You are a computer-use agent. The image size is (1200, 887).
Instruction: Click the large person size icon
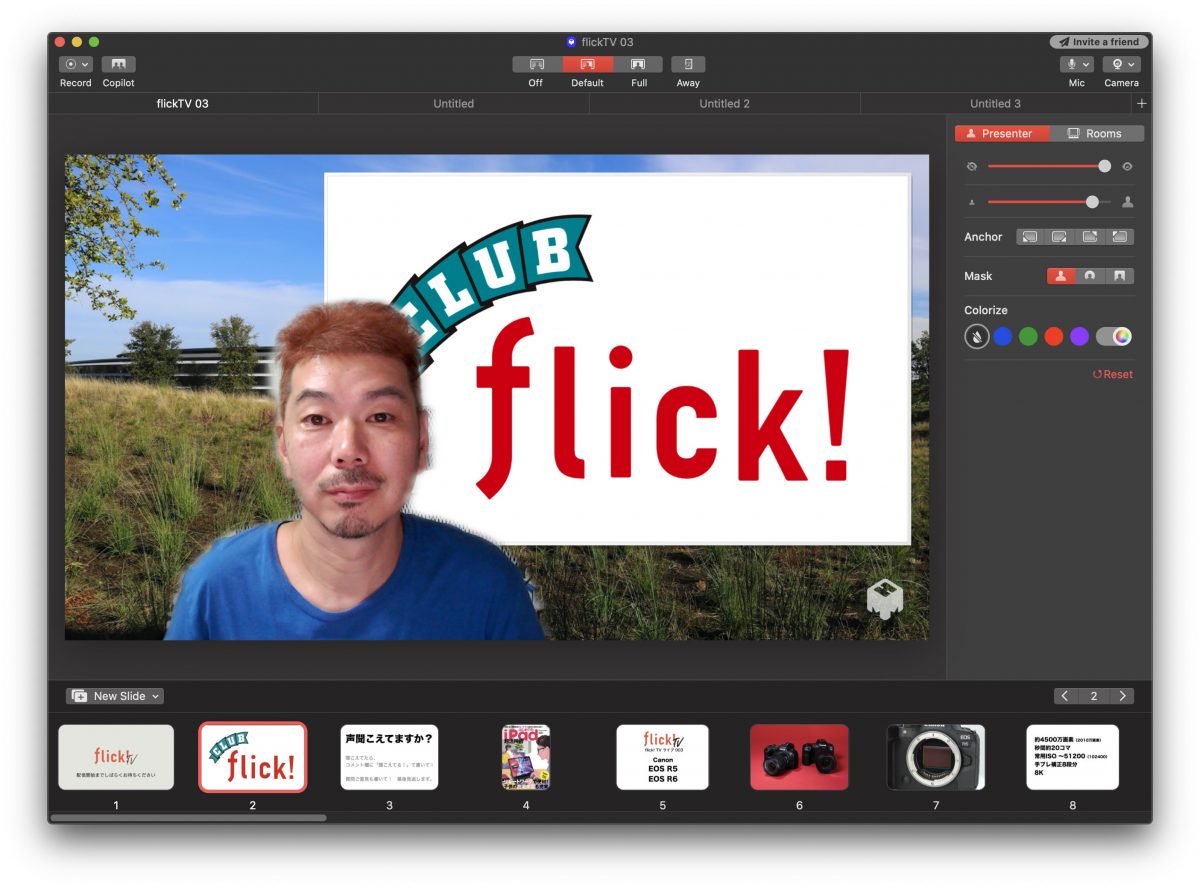click(1128, 202)
